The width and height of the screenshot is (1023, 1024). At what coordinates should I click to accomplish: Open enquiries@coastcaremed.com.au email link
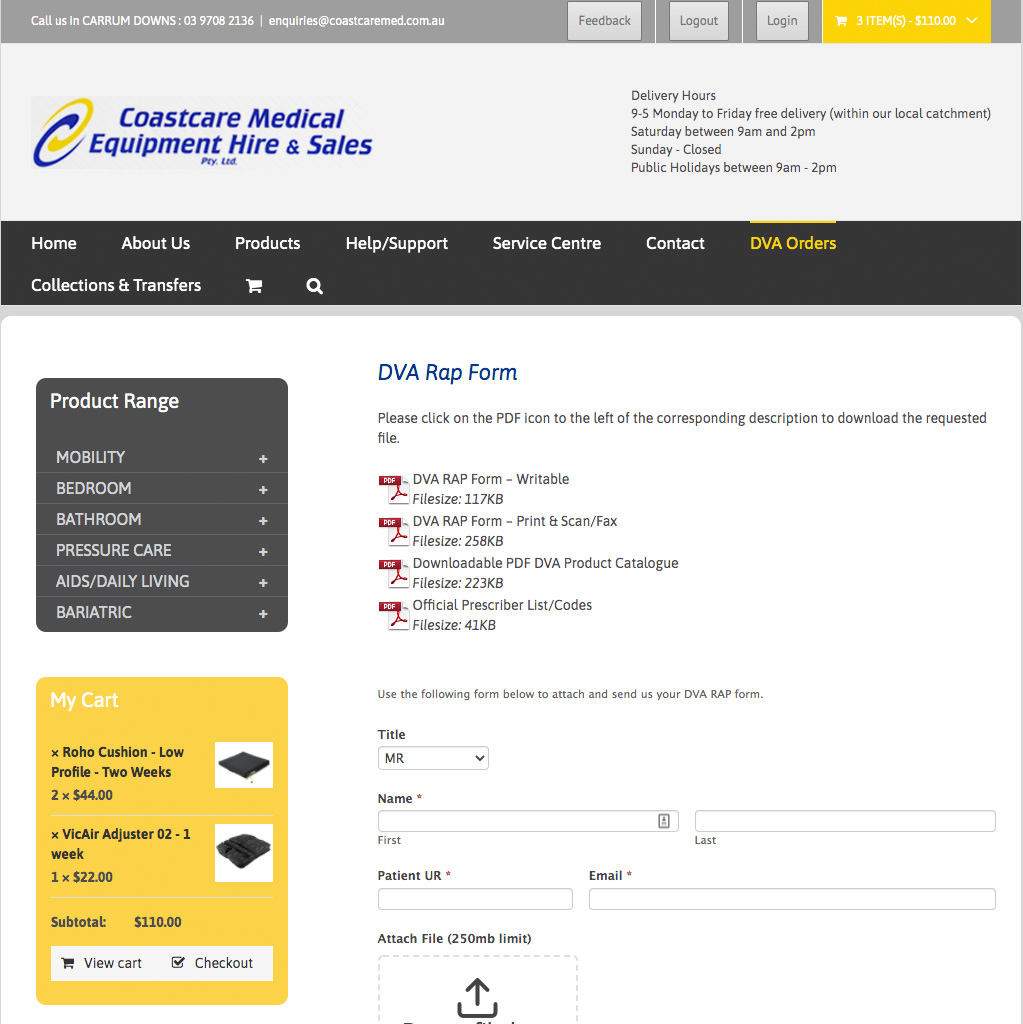click(357, 21)
